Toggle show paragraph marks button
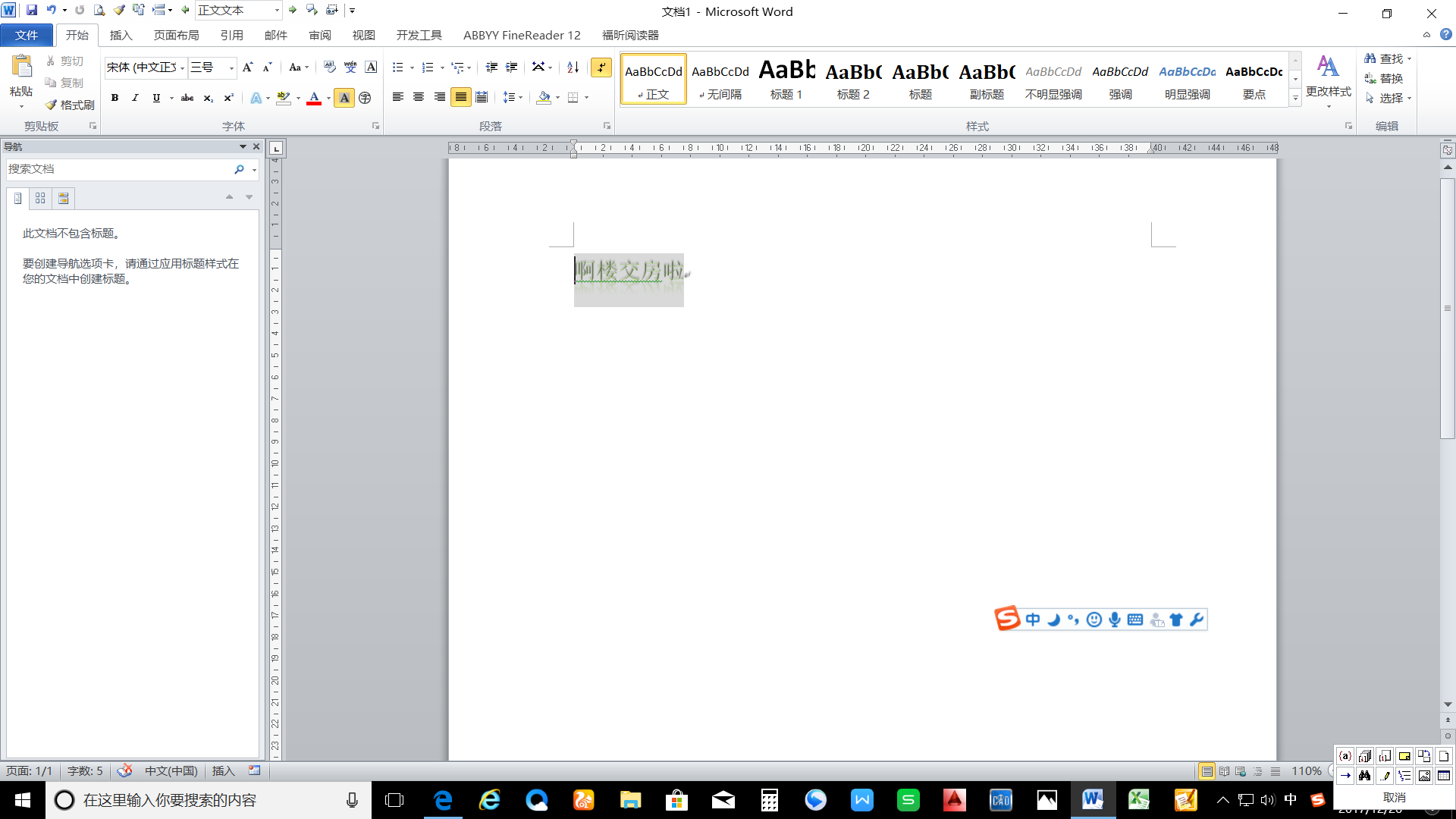Viewport: 1456px width, 819px height. [601, 67]
